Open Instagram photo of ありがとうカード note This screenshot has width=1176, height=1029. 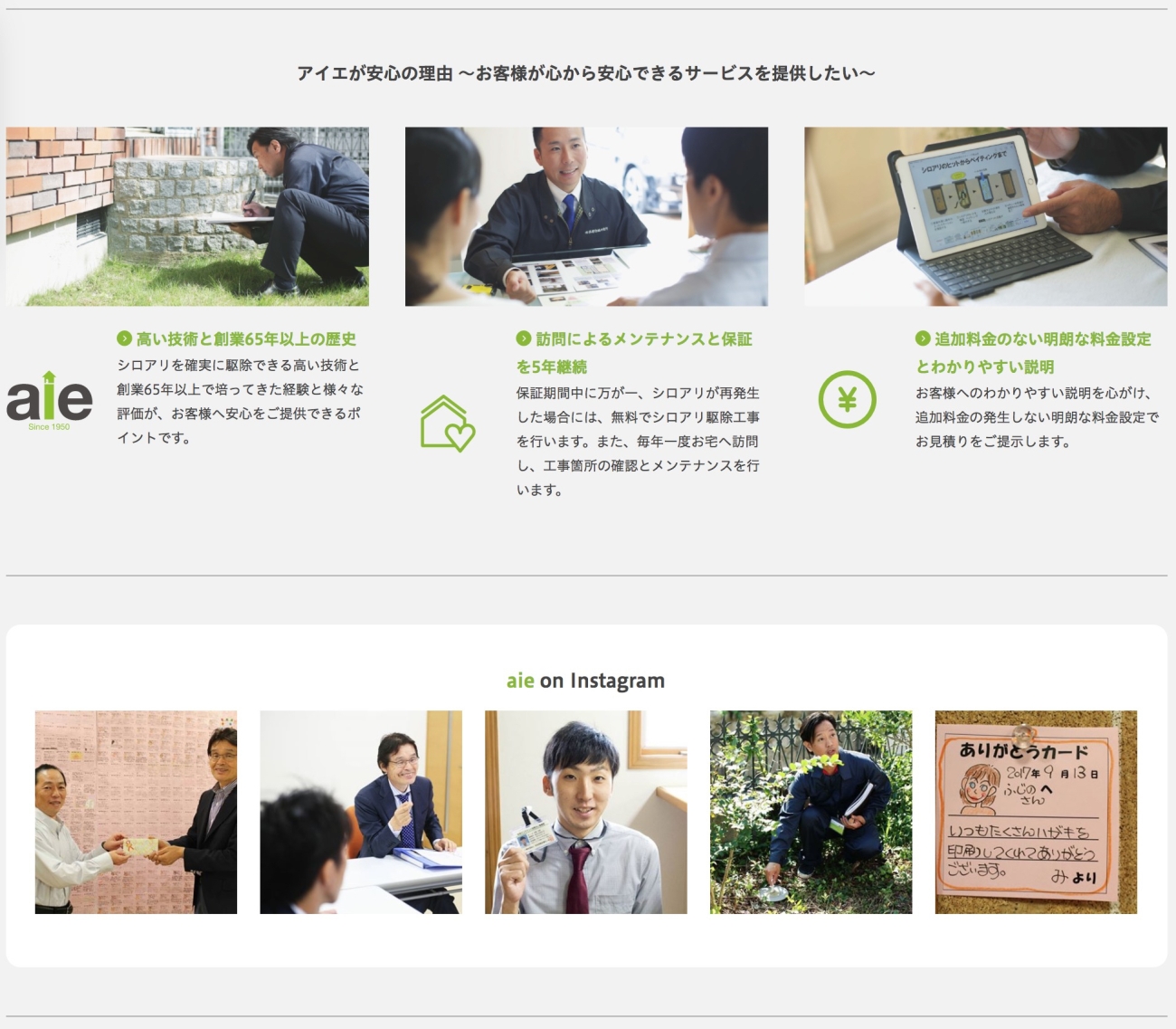[1036, 812]
